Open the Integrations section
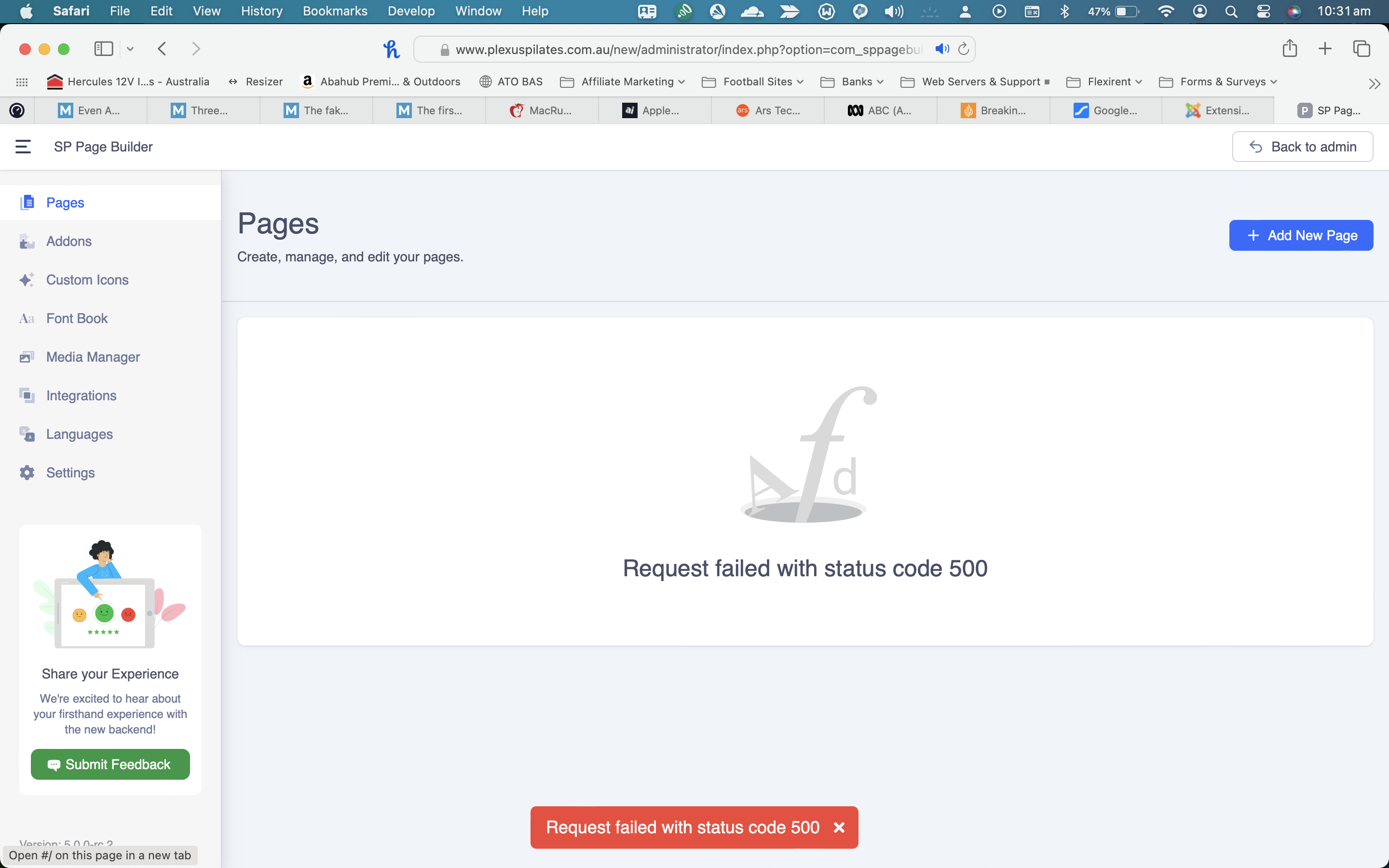 (81, 395)
